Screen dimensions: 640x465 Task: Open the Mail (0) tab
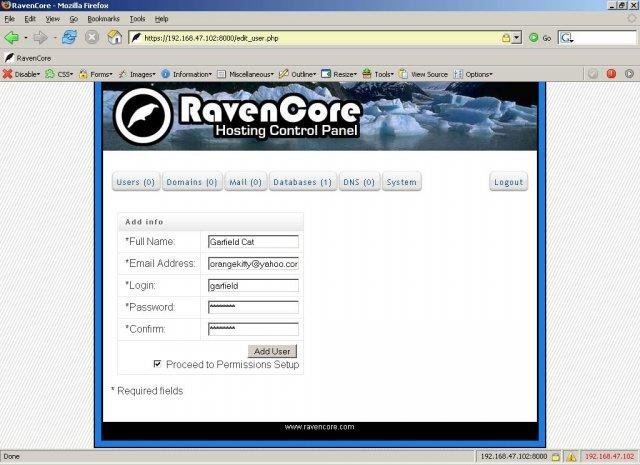(246, 182)
